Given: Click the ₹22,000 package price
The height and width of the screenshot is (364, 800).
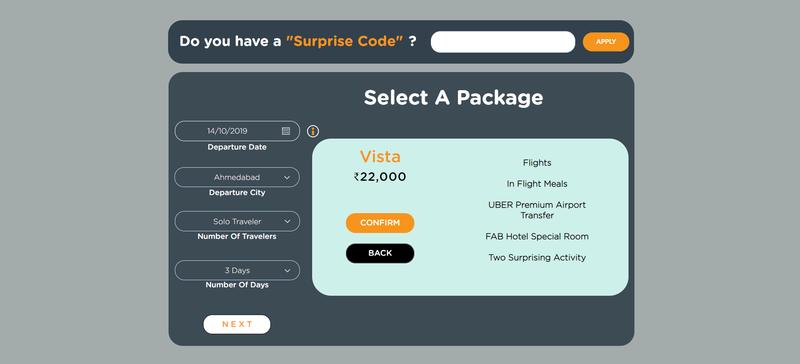Looking at the screenshot, I should coord(380,177).
